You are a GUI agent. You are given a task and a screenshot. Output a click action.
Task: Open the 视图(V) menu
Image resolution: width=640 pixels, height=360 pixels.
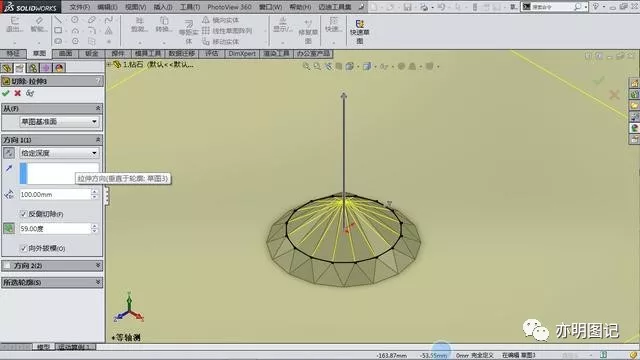click(136, 7)
